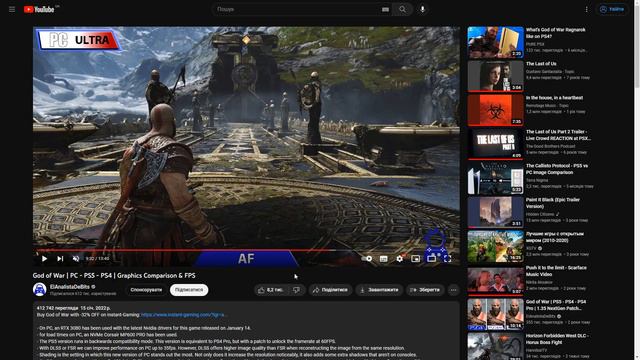
Task: Enable theater mode
Action: click(x=431, y=258)
